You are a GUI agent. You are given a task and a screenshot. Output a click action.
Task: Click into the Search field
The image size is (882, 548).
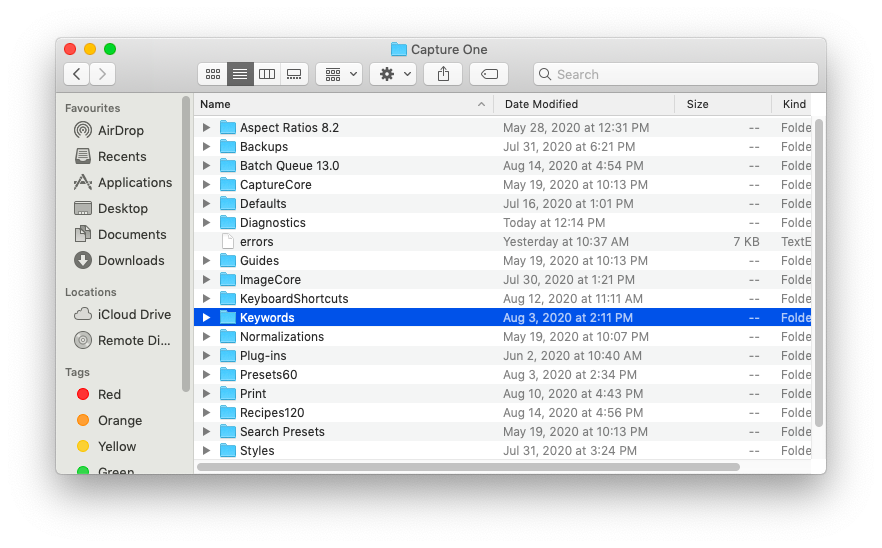click(x=676, y=74)
